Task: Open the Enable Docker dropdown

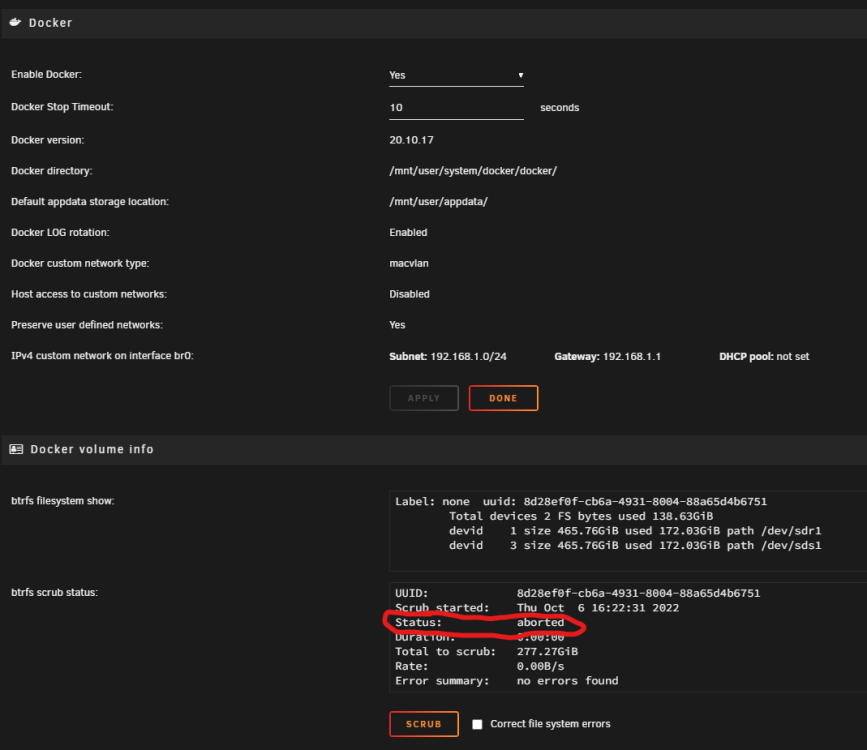Action: (x=456, y=75)
